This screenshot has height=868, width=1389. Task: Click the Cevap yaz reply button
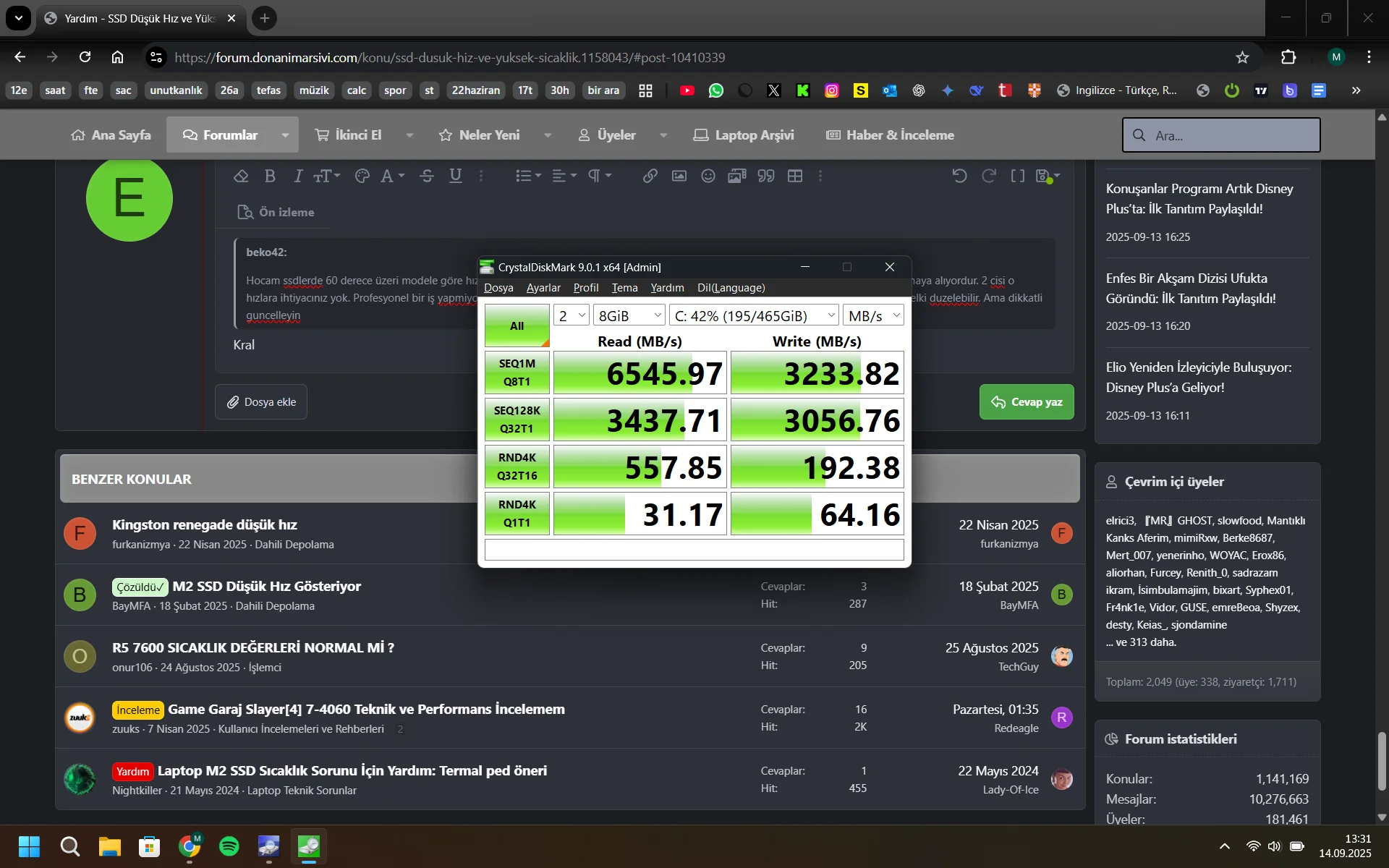(1026, 402)
